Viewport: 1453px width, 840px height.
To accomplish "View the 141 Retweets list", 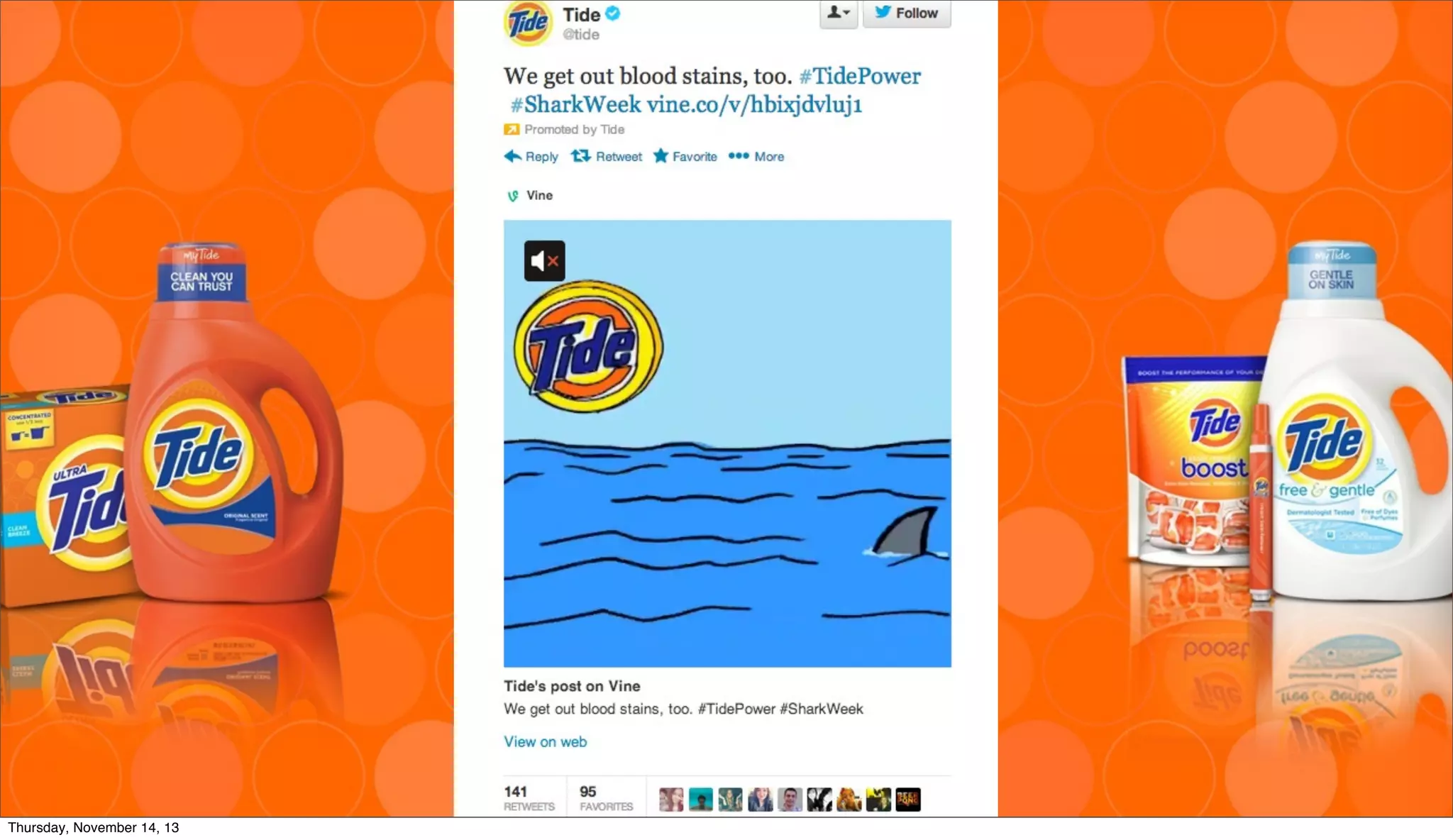I will click(529, 797).
